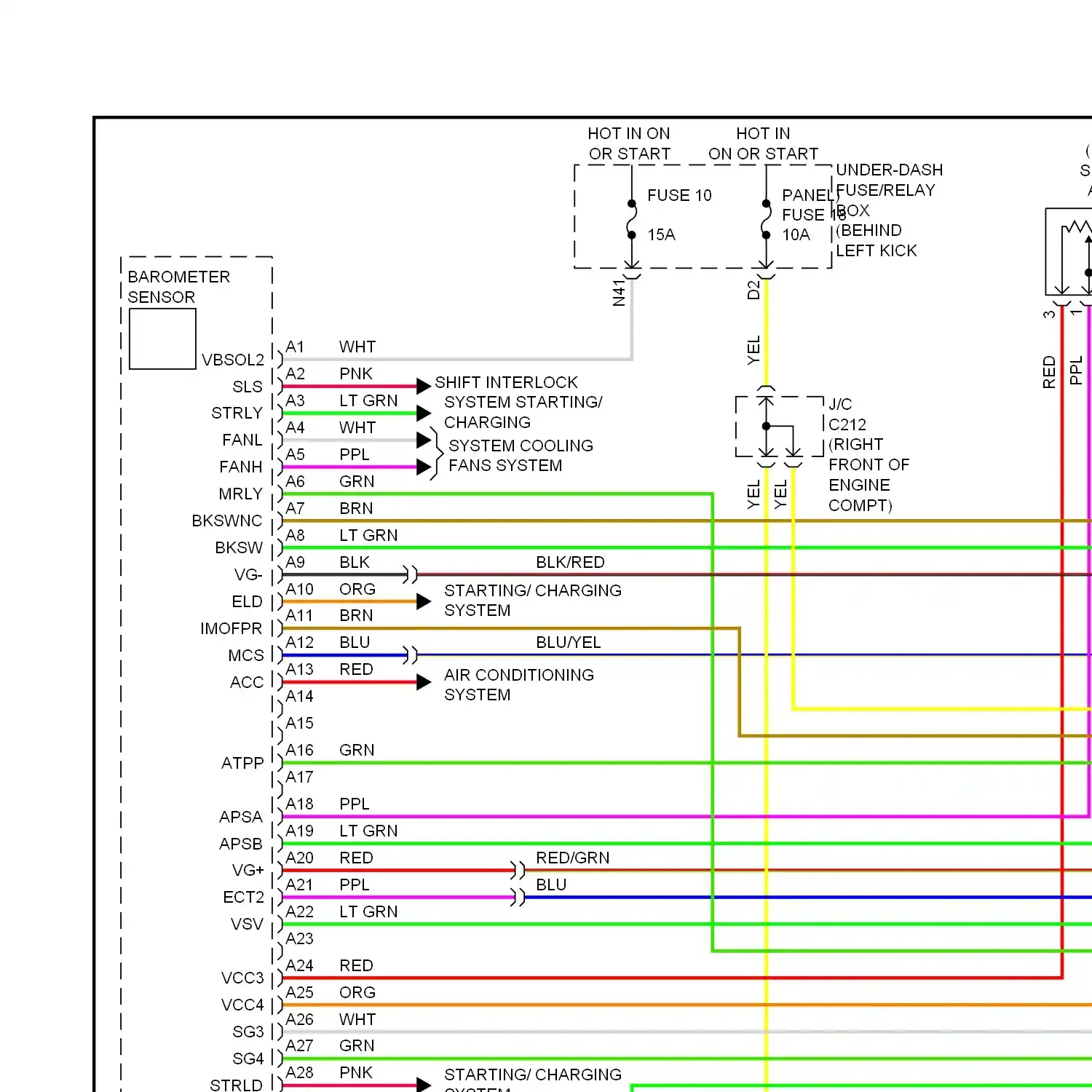Click connector pin A1 label
Screen dimensions: 1092x1092
click(x=295, y=347)
